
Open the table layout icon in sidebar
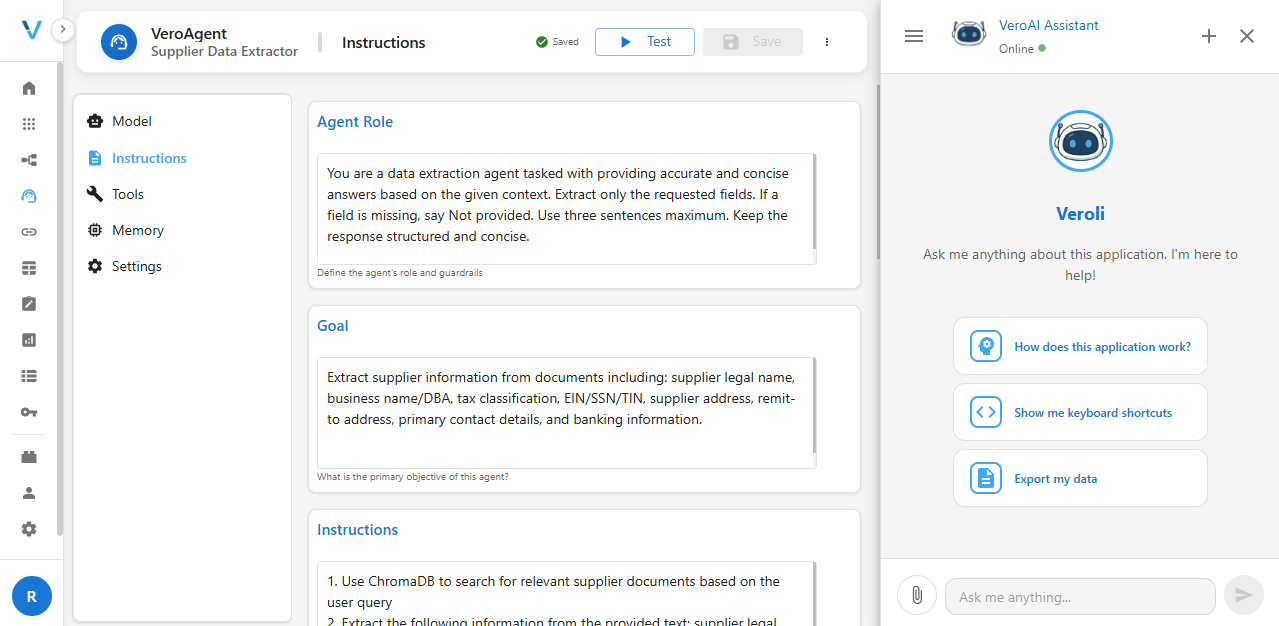pos(29,268)
